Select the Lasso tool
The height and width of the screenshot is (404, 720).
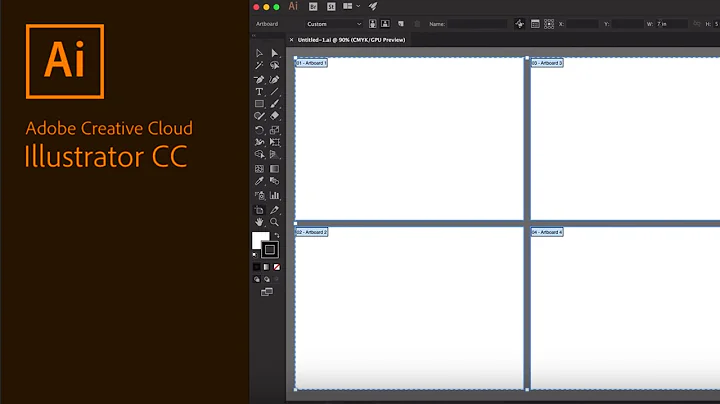click(x=275, y=66)
